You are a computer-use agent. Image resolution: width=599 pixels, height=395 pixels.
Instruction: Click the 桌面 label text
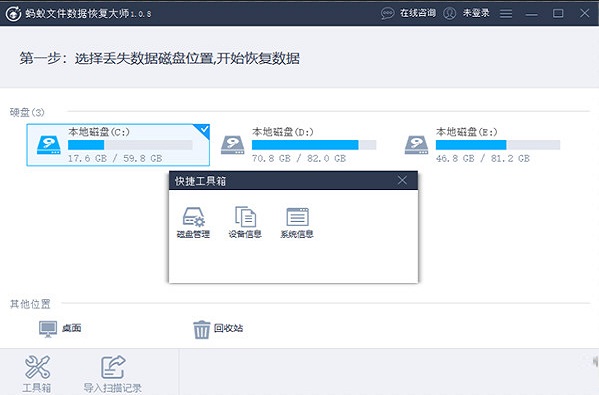pos(71,328)
